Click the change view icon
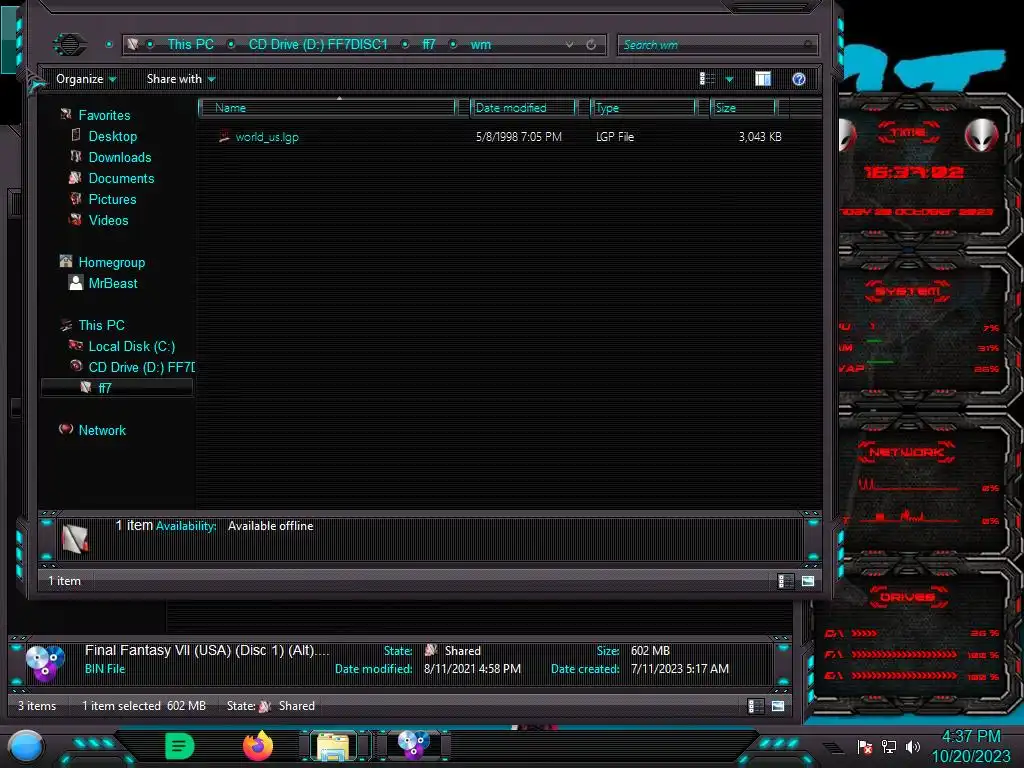Viewport: 1024px width, 768px height. (707, 79)
